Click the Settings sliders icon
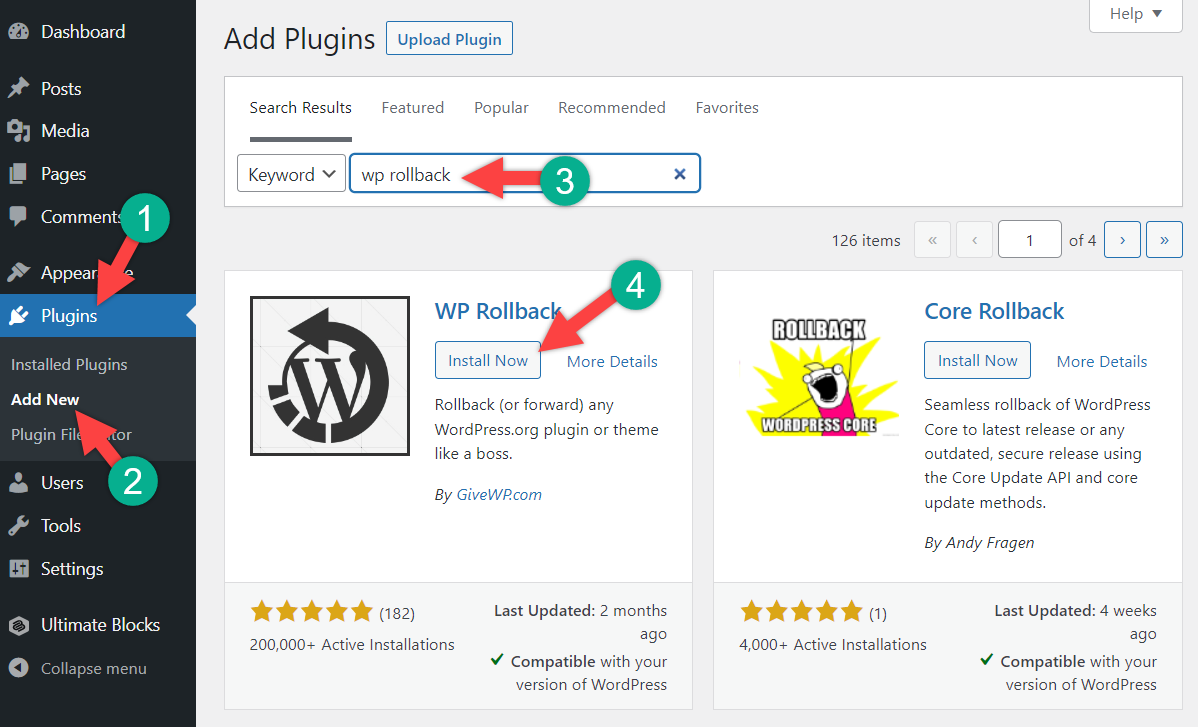 [x=18, y=569]
